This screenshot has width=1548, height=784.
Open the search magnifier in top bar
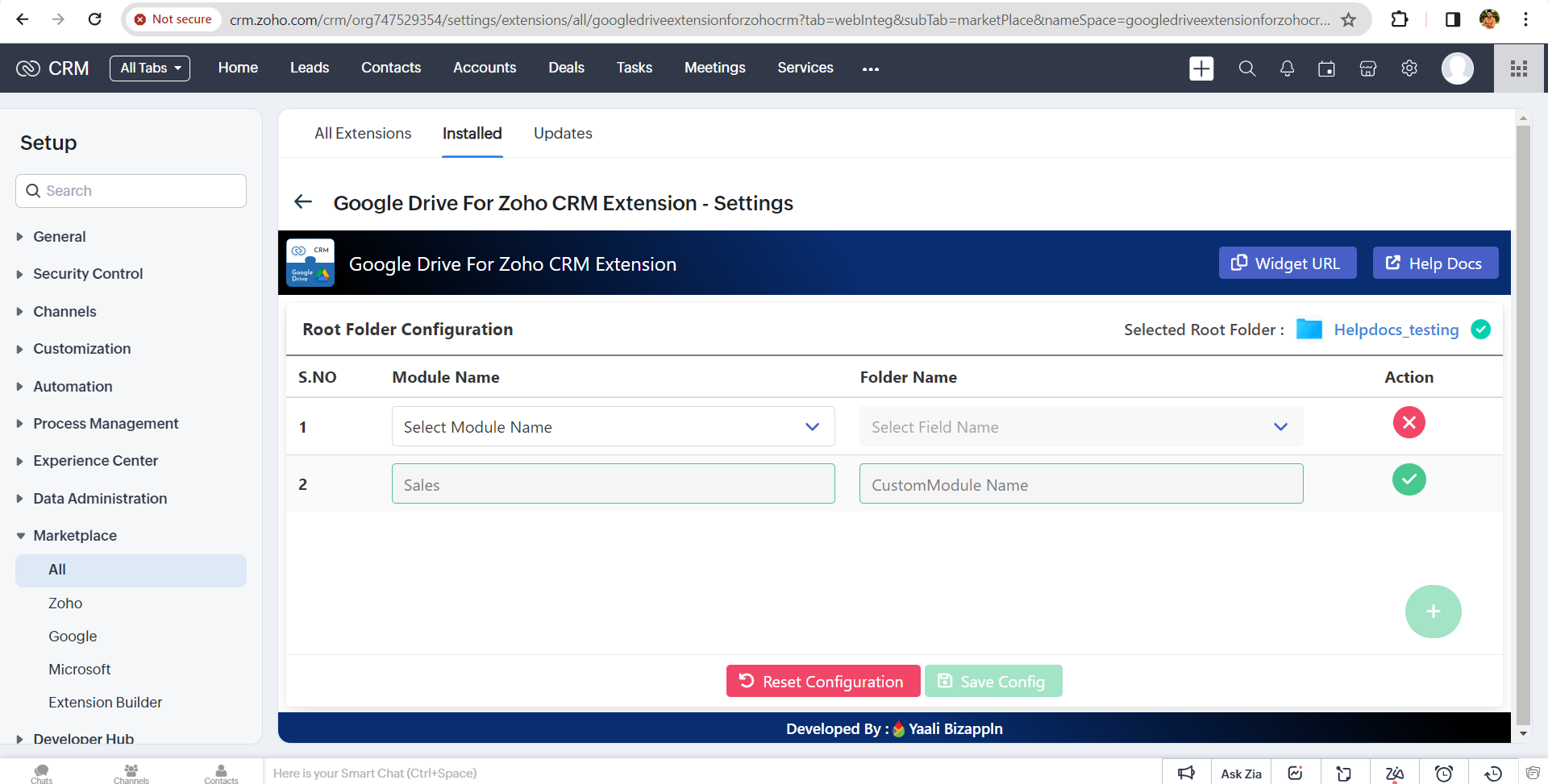tap(1246, 68)
